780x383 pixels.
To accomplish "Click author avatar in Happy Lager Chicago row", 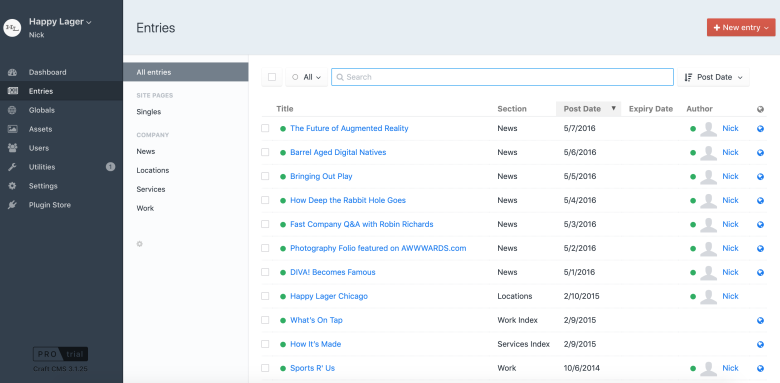I will (708, 296).
